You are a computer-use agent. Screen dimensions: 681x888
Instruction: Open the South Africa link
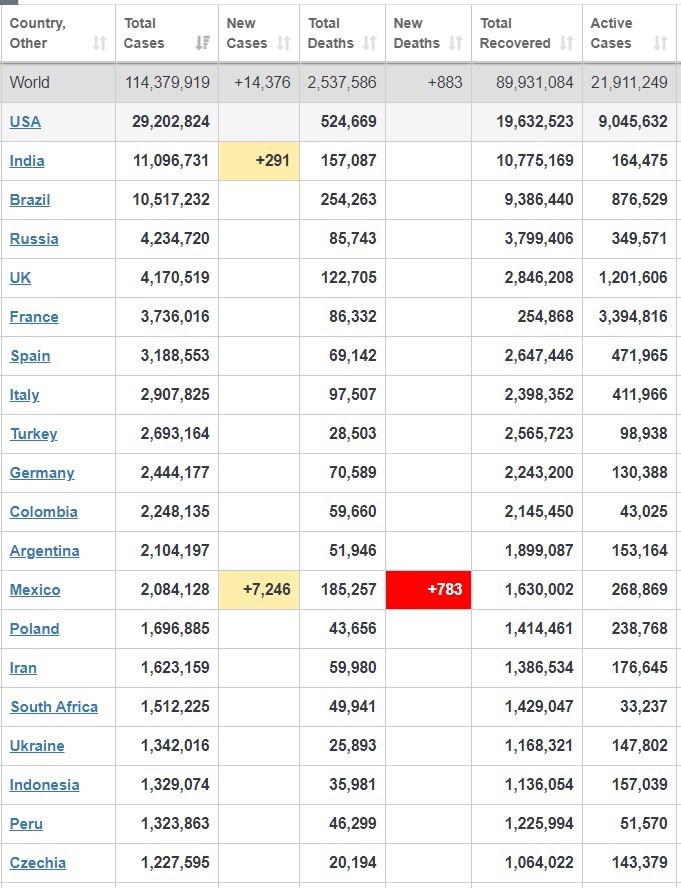[54, 706]
